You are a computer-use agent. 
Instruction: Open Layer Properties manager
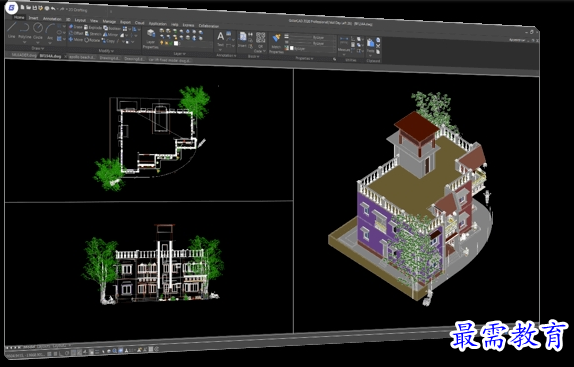point(150,39)
